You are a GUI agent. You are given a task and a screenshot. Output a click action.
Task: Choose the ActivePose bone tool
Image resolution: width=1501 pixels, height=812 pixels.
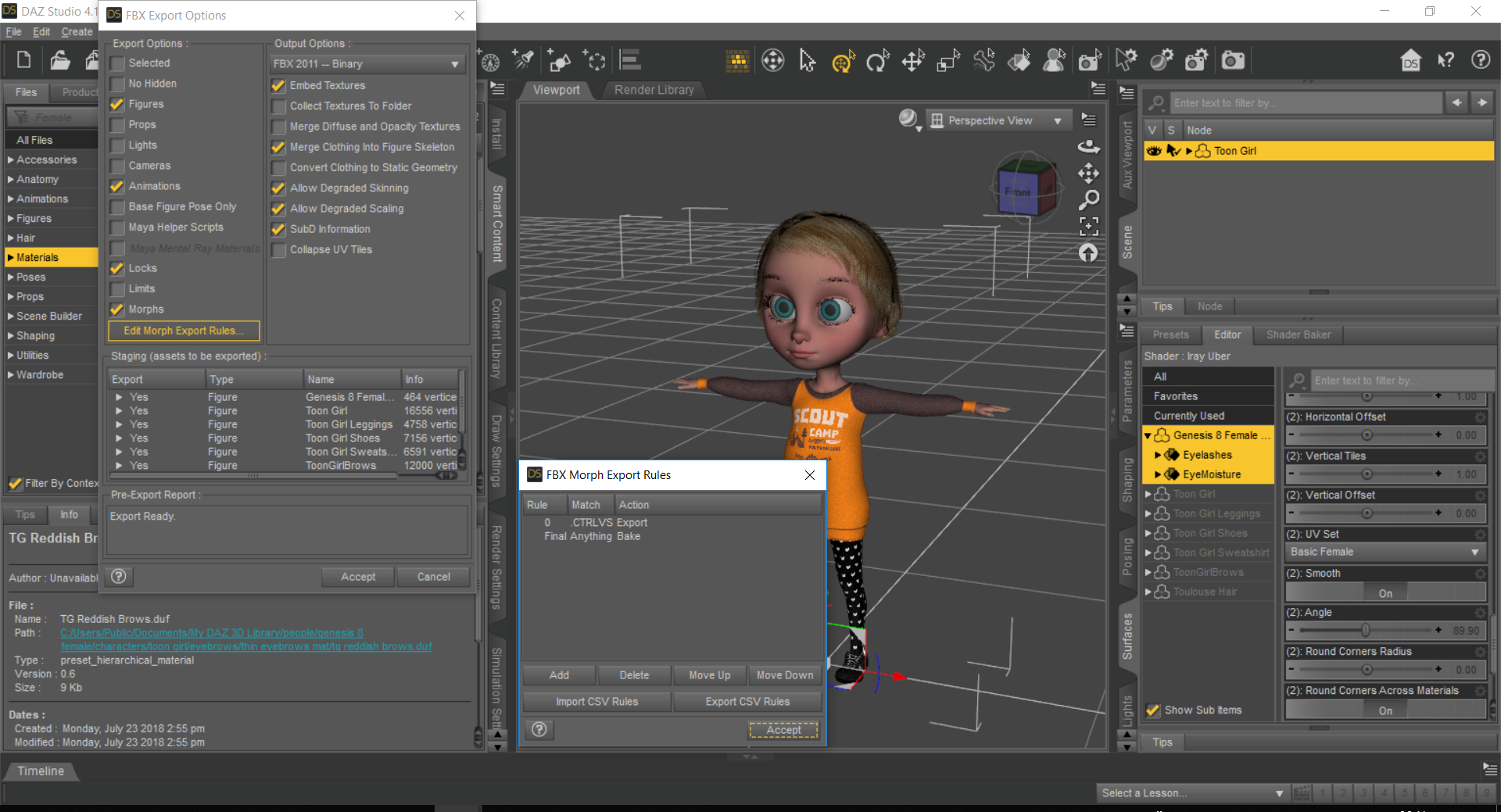(x=984, y=60)
